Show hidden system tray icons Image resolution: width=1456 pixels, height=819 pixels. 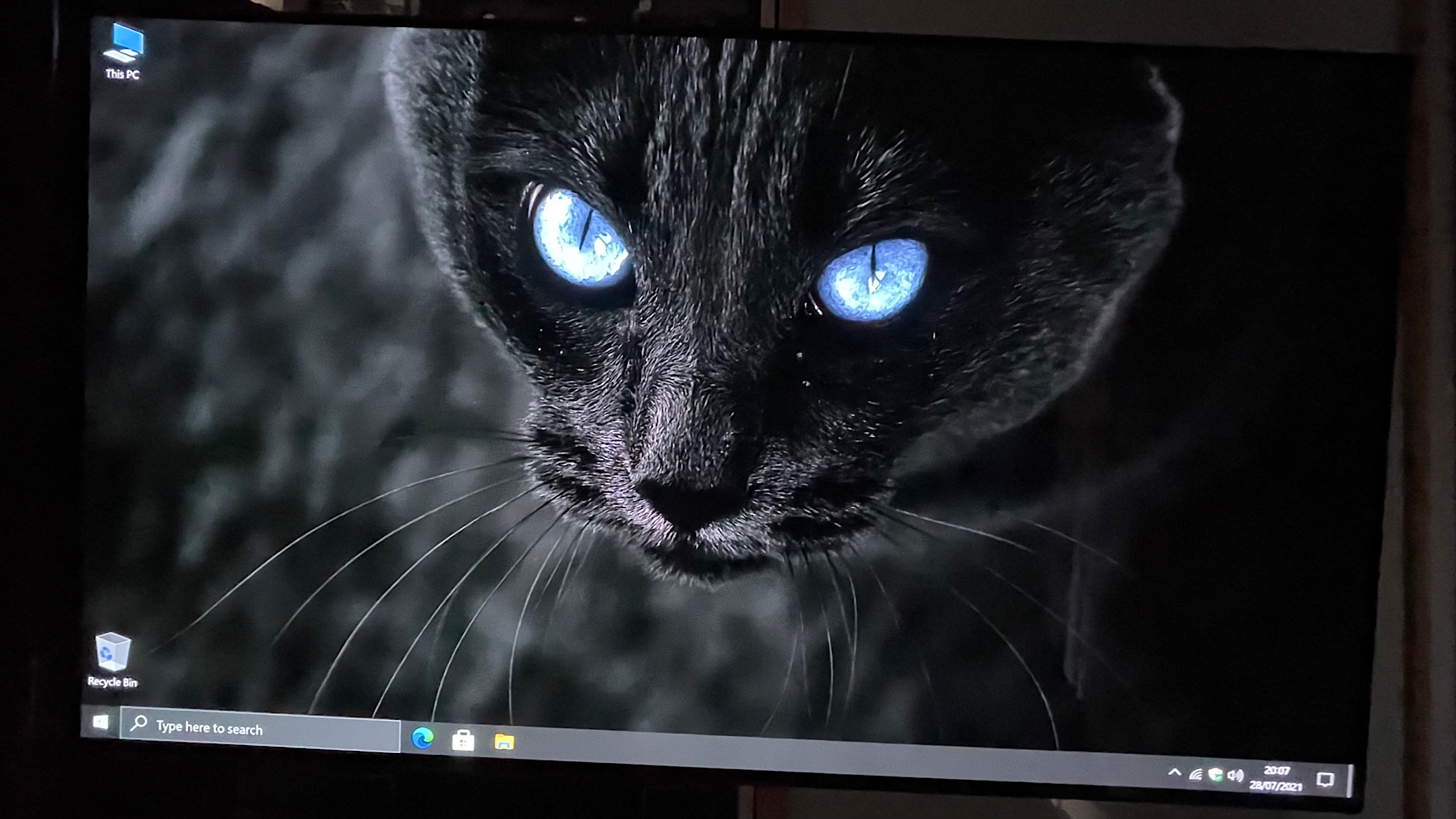1174,772
